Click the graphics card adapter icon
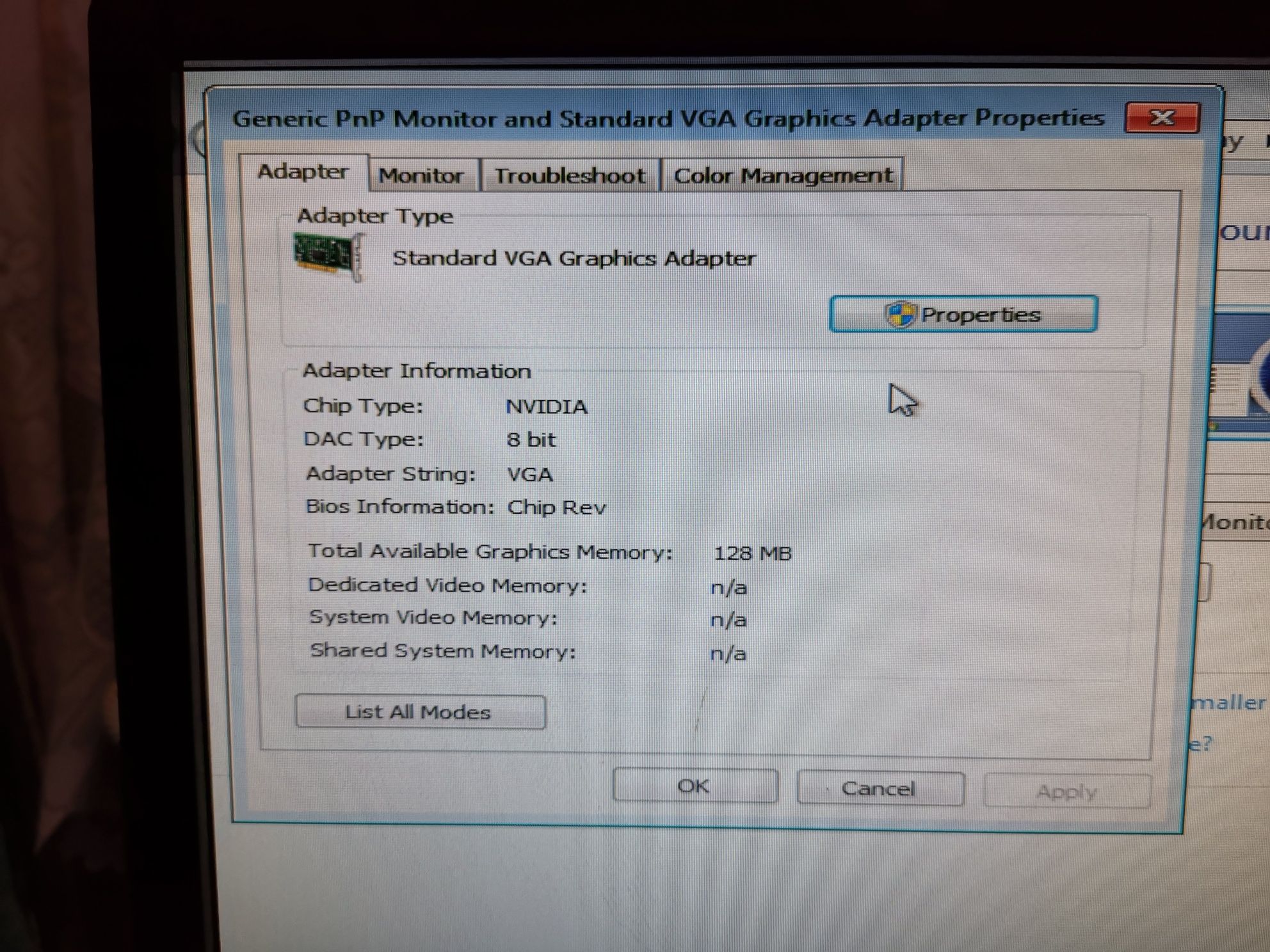This screenshot has height=952, width=1270. click(x=328, y=256)
